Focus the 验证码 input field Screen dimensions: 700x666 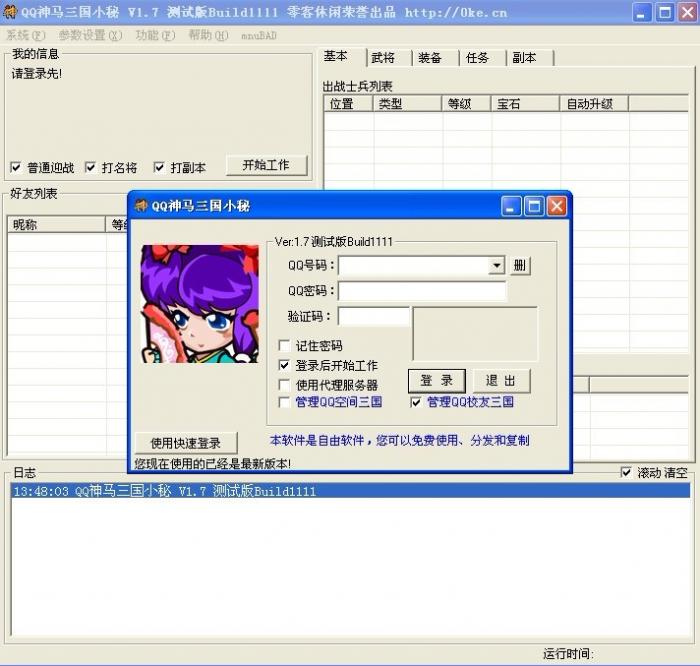pos(374,316)
